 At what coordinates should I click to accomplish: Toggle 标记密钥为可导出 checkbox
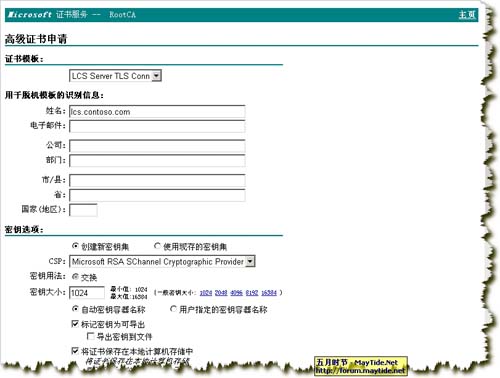tap(75, 324)
